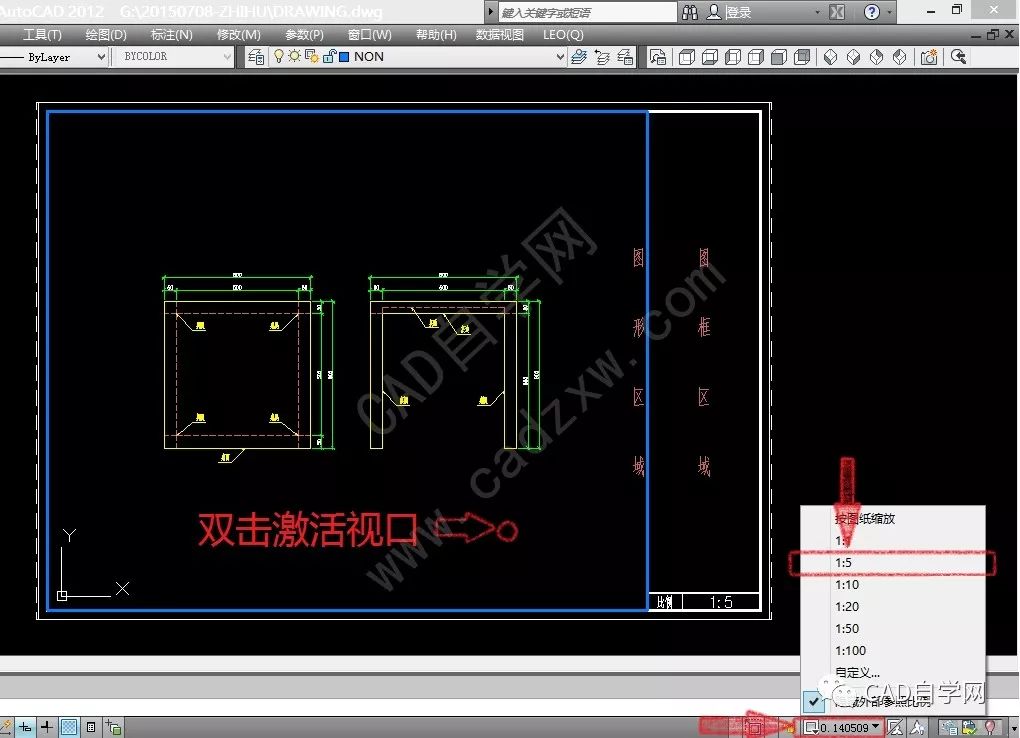Click the pin icon in status bar tray
The width and height of the screenshot is (1020, 738).
[x=991, y=728]
